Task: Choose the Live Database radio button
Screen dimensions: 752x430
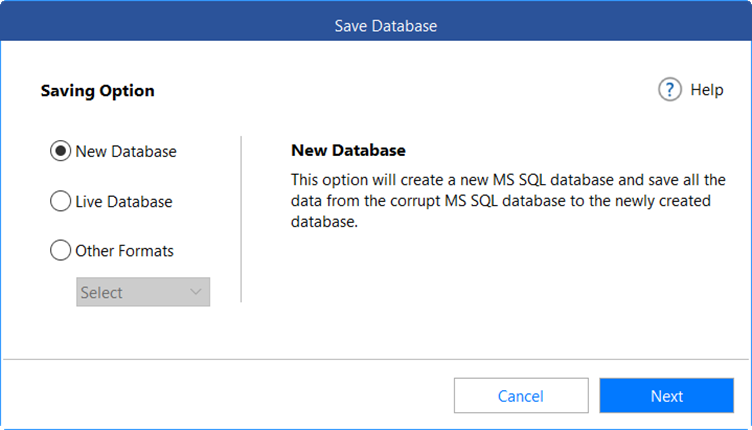Action: pos(60,201)
